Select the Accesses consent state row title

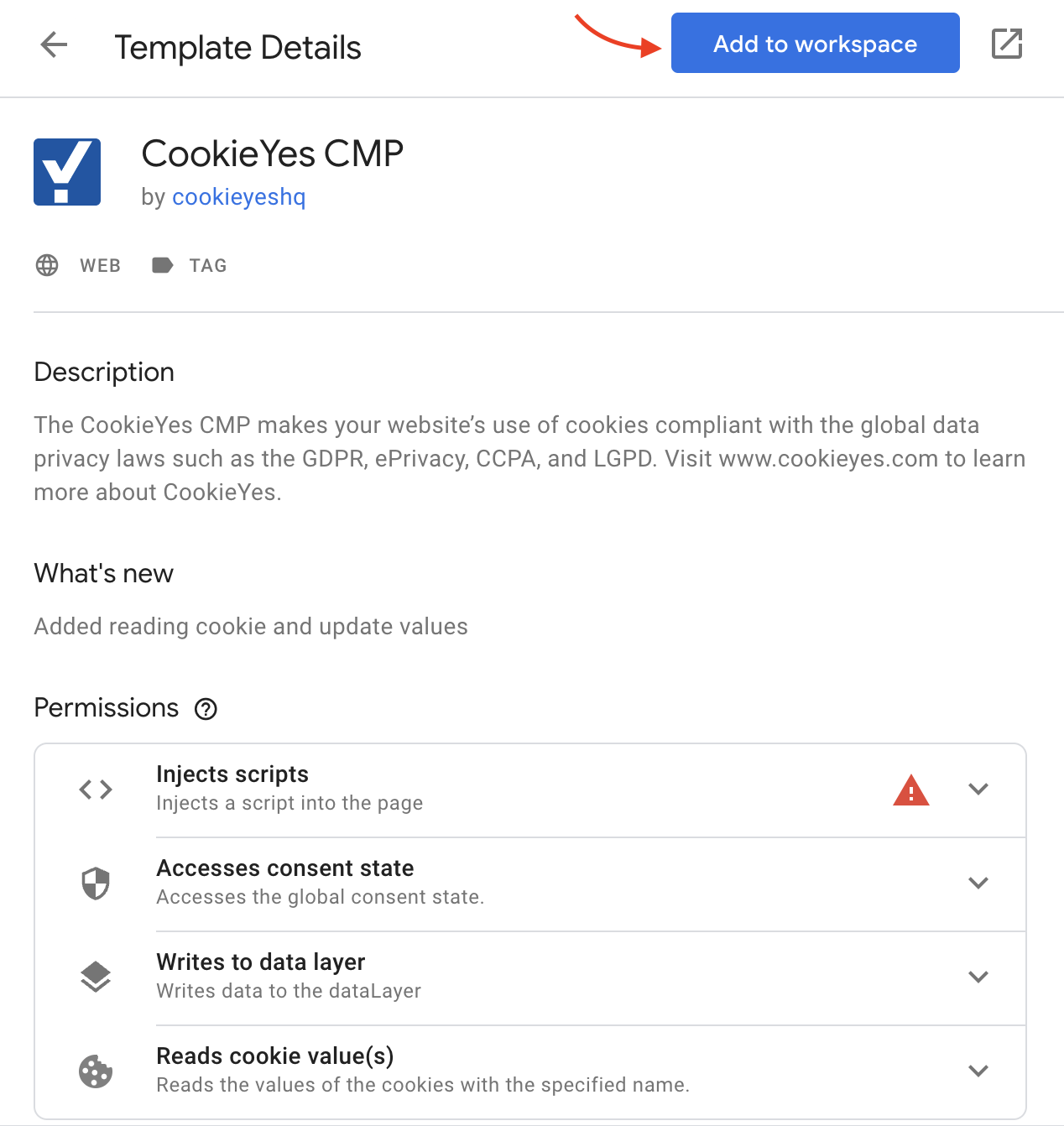point(285,868)
